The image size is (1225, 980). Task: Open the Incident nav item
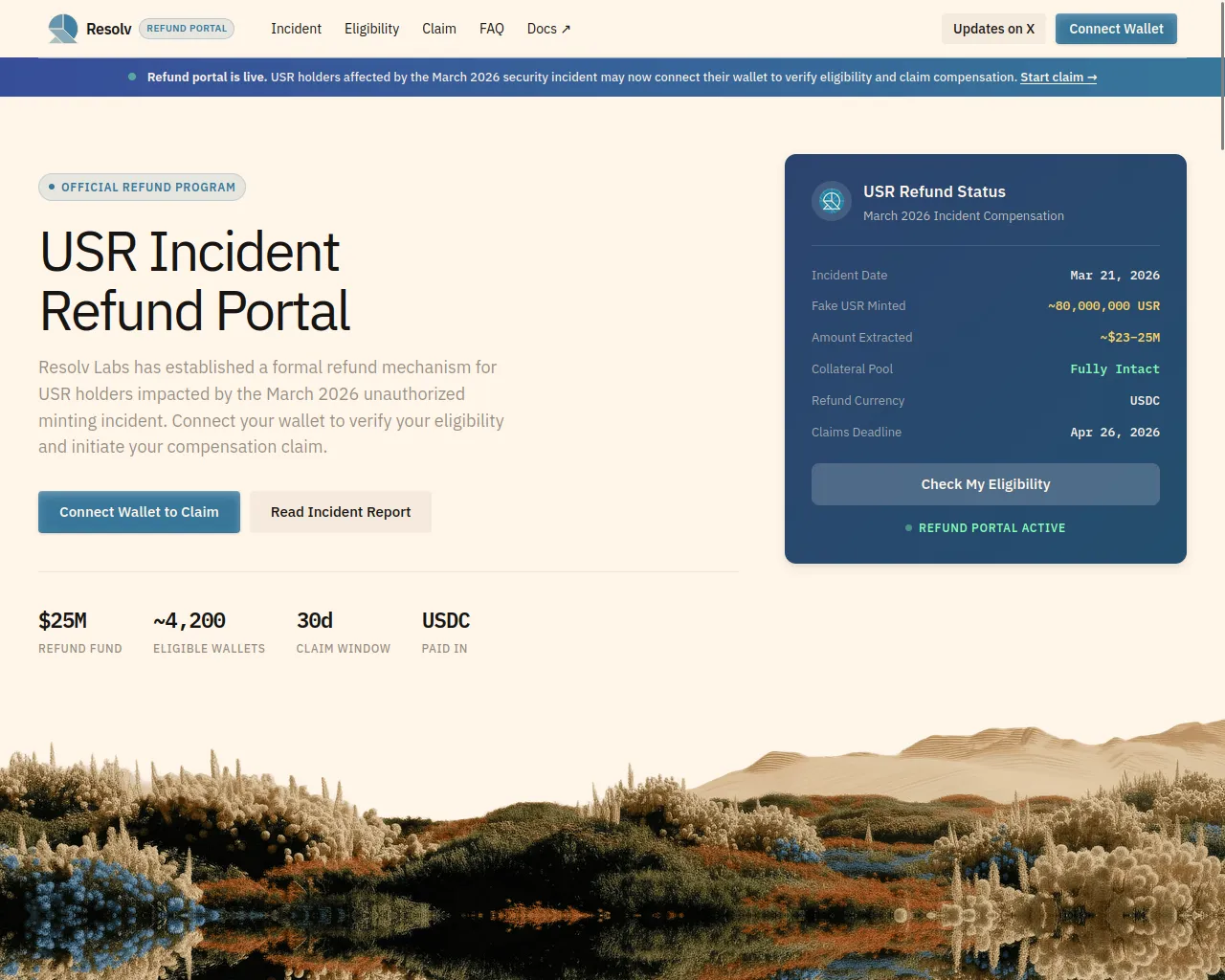(296, 29)
